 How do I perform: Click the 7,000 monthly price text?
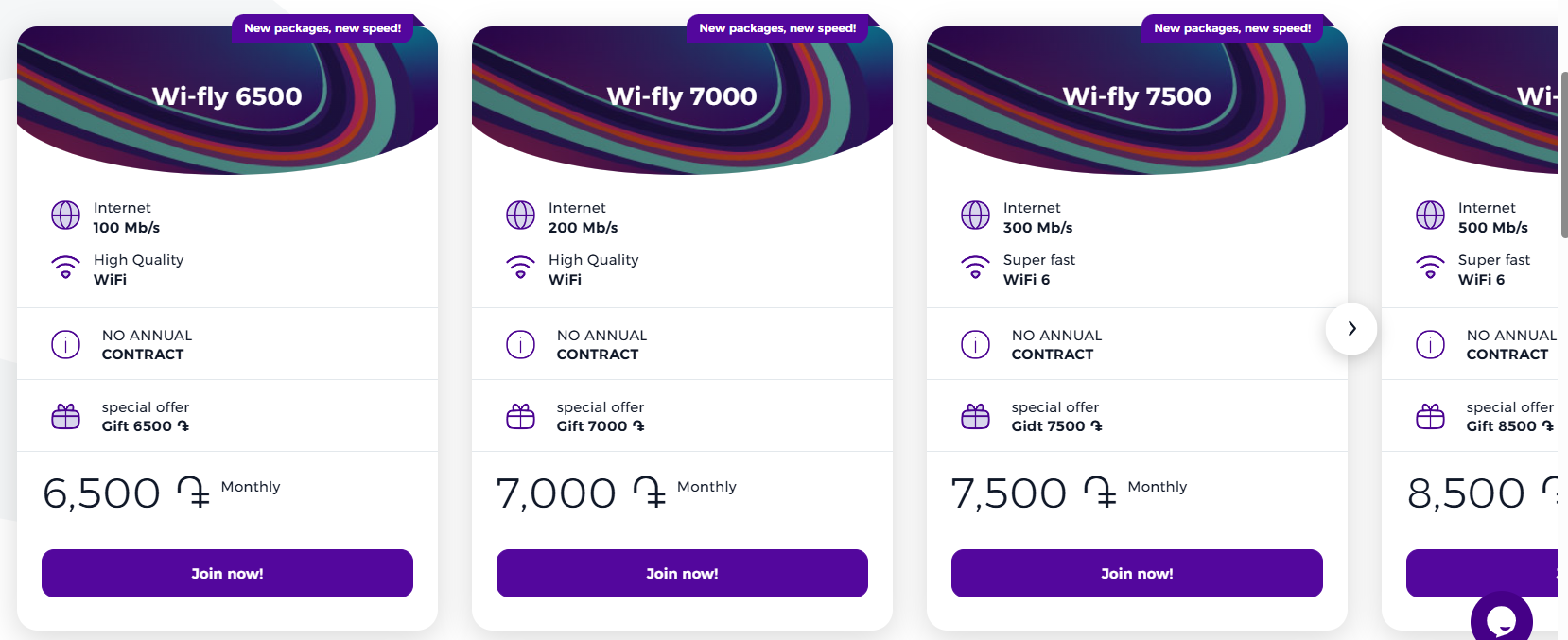[x=556, y=493]
